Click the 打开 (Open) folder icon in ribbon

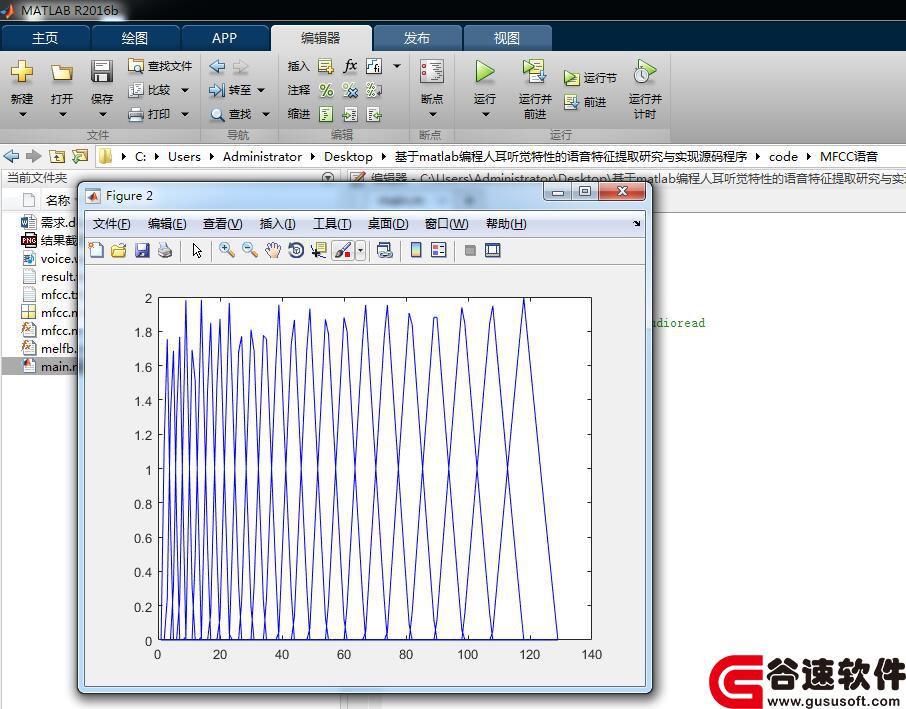[62, 72]
